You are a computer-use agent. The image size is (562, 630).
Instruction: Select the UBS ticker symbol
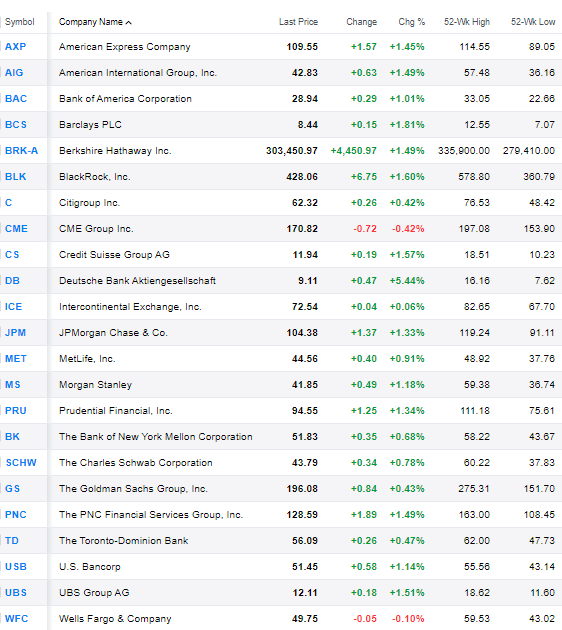(16, 593)
